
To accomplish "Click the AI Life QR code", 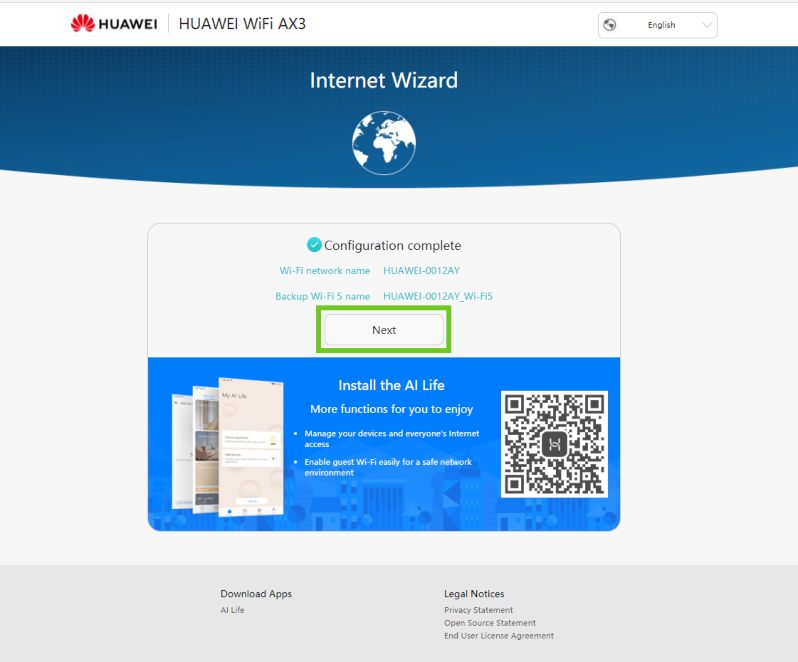I will click(554, 444).
